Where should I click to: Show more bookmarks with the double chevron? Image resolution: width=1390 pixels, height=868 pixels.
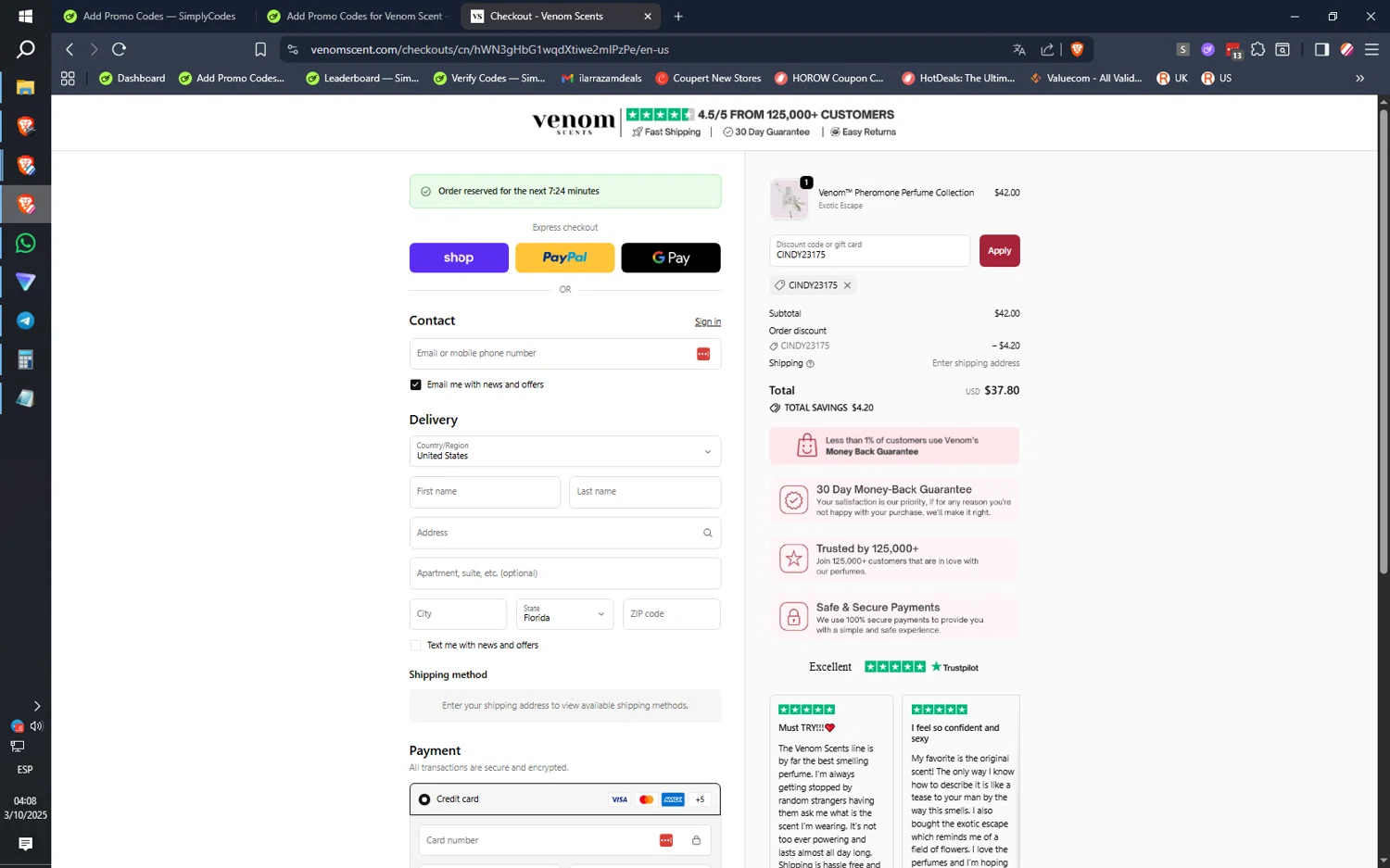[x=1359, y=79]
